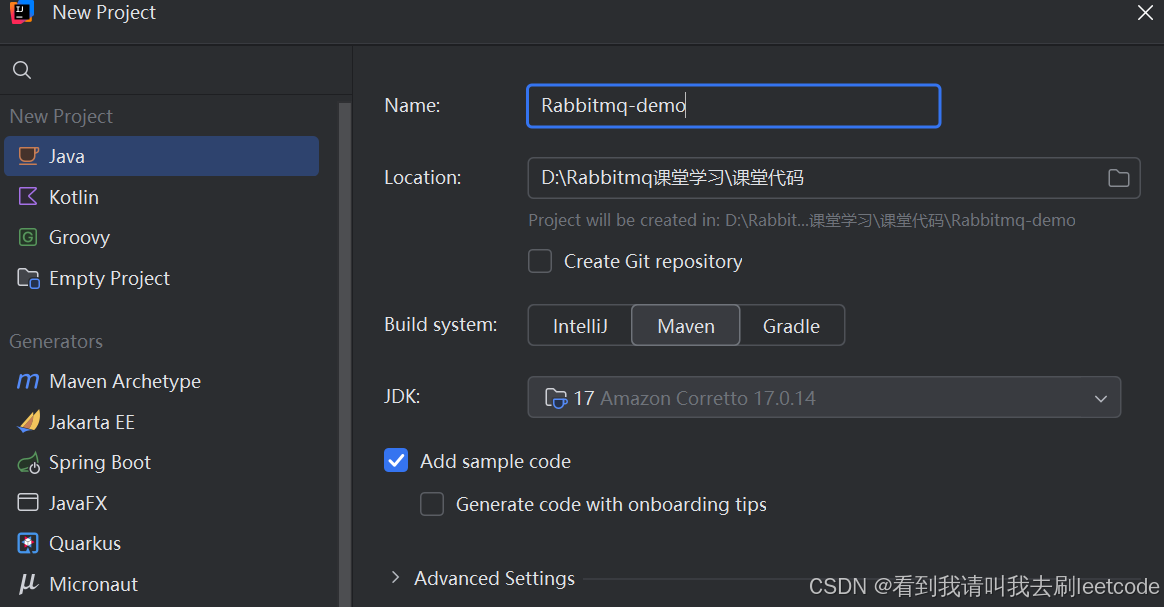The height and width of the screenshot is (607, 1164).
Task: Select Empty Project option
Action: [x=162, y=278]
